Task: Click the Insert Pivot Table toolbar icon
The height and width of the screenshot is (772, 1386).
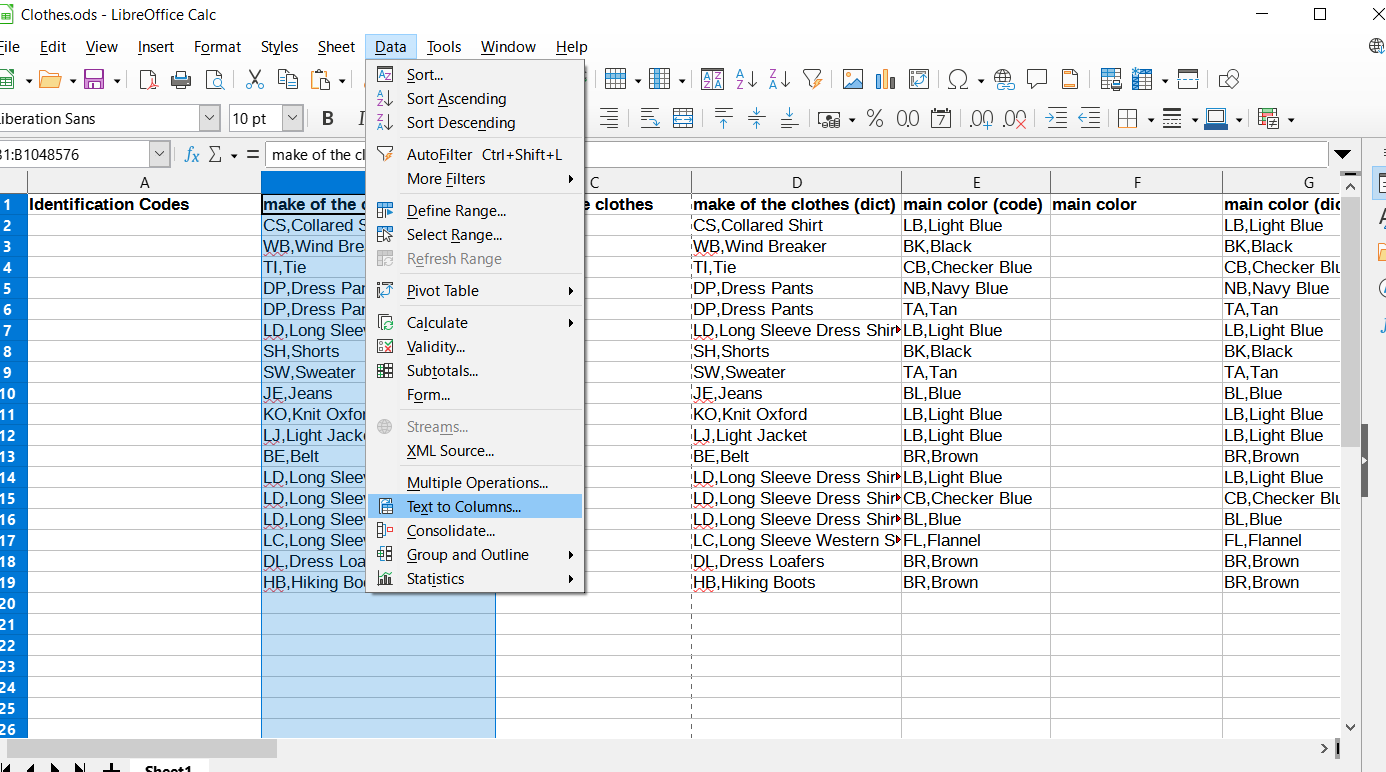Action: (918, 80)
